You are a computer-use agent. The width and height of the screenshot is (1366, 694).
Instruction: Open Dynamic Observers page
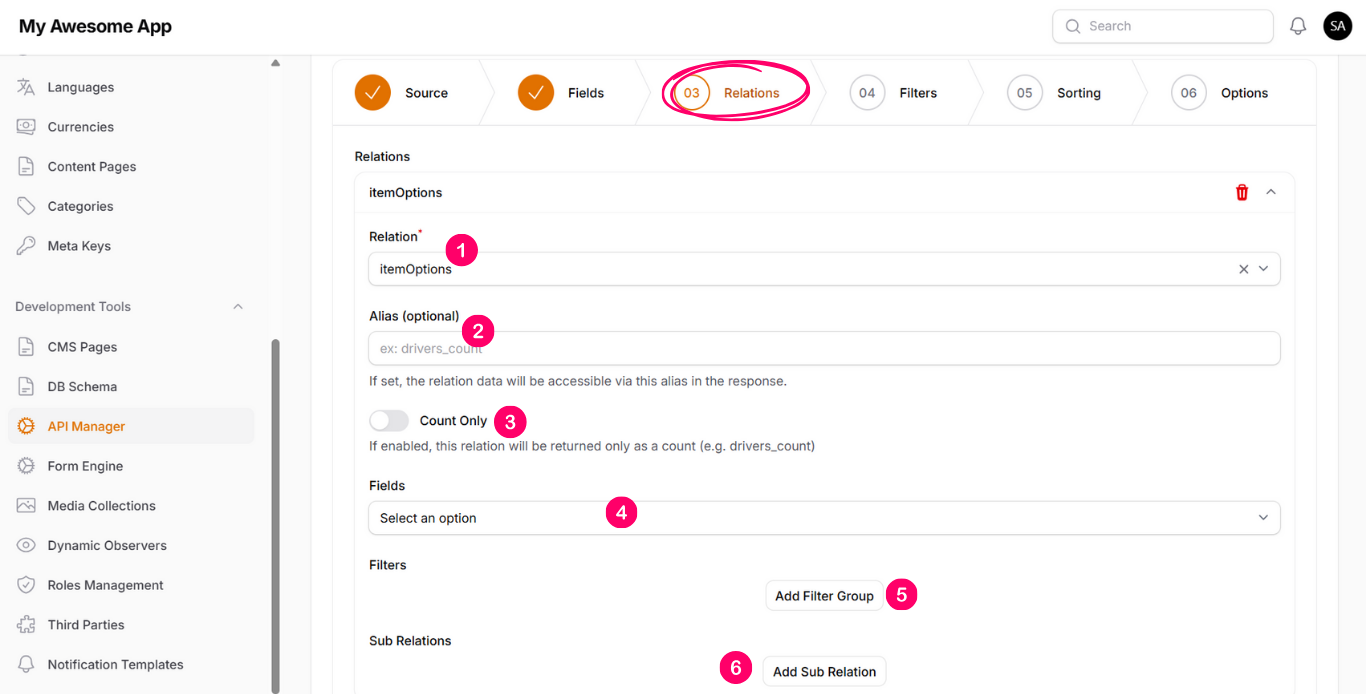[x=107, y=546]
